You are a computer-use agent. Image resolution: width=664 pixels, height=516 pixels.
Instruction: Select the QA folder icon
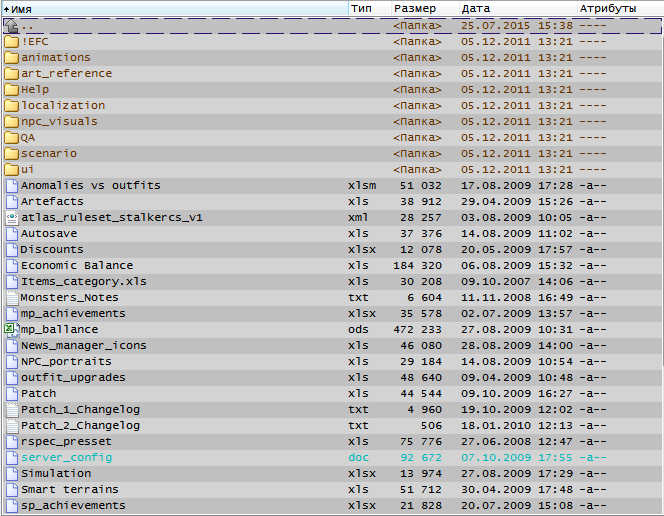click(12, 138)
